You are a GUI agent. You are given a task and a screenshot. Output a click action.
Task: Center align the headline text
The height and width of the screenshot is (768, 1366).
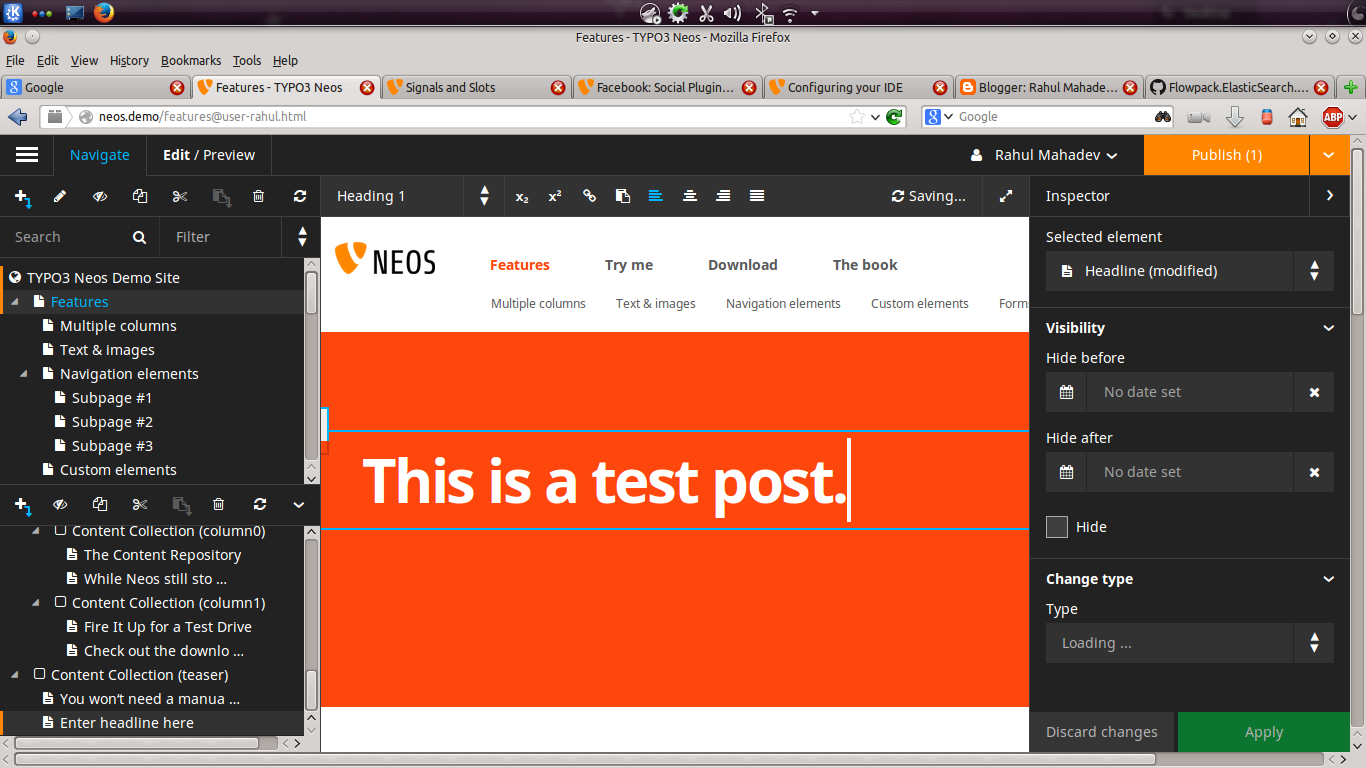point(690,196)
